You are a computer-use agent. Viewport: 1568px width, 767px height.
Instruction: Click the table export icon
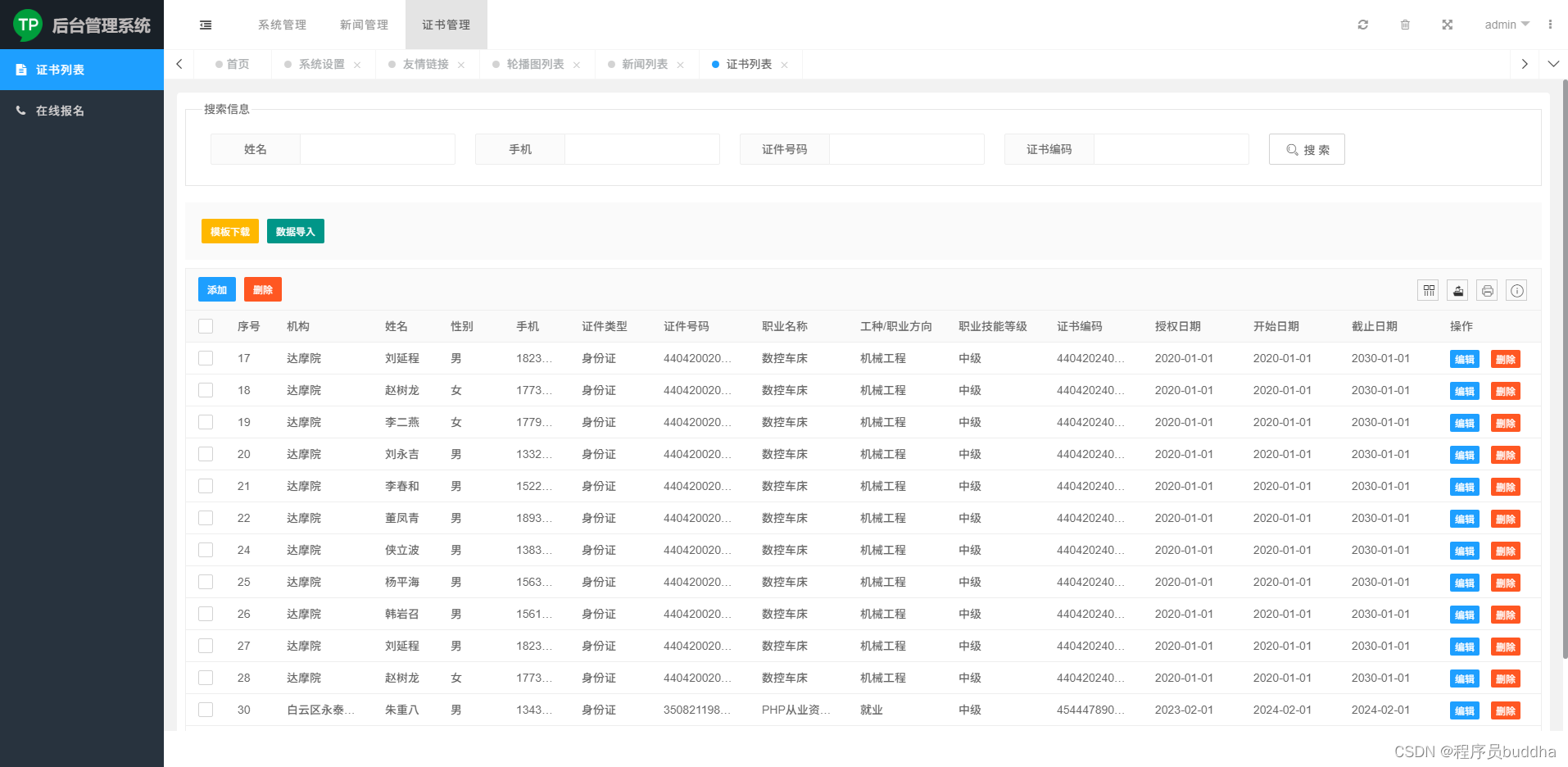tap(1458, 290)
